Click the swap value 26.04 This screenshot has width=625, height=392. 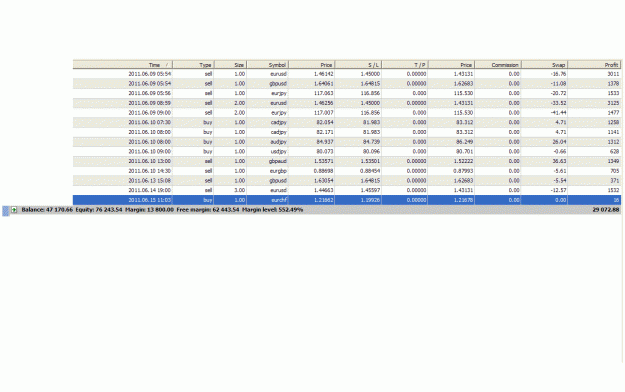[559, 142]
